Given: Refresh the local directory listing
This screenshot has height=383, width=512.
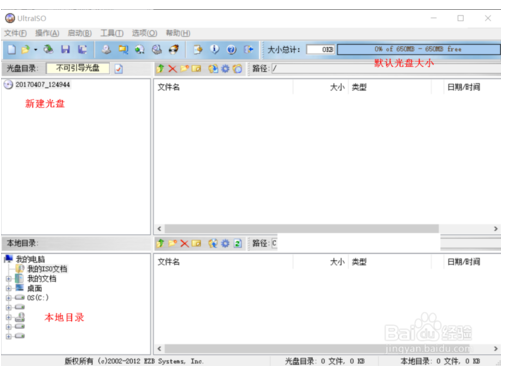Looking at the screenshot, I should [x=237, y=243].
